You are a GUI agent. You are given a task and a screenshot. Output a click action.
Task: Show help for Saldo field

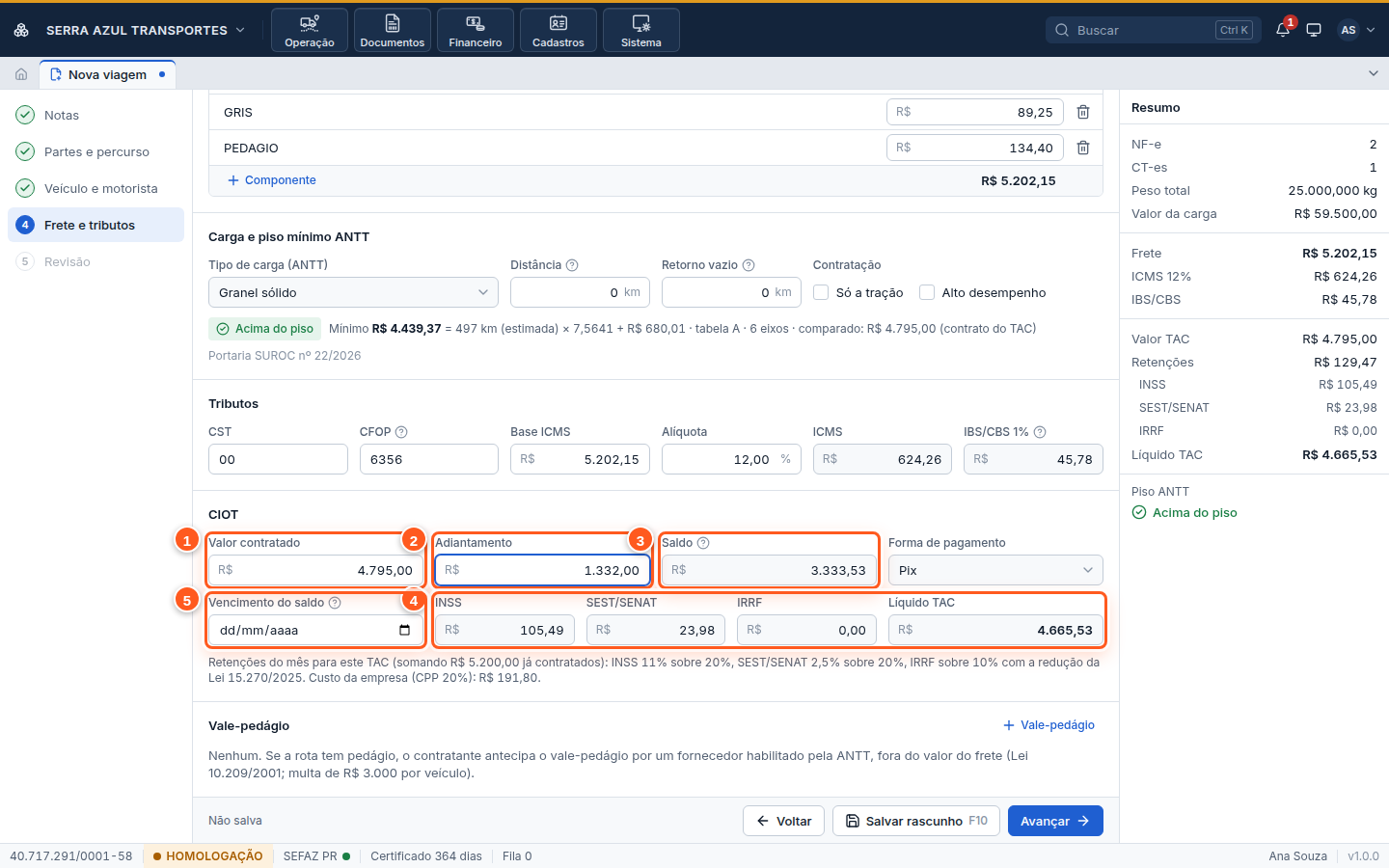click(703, 543)
